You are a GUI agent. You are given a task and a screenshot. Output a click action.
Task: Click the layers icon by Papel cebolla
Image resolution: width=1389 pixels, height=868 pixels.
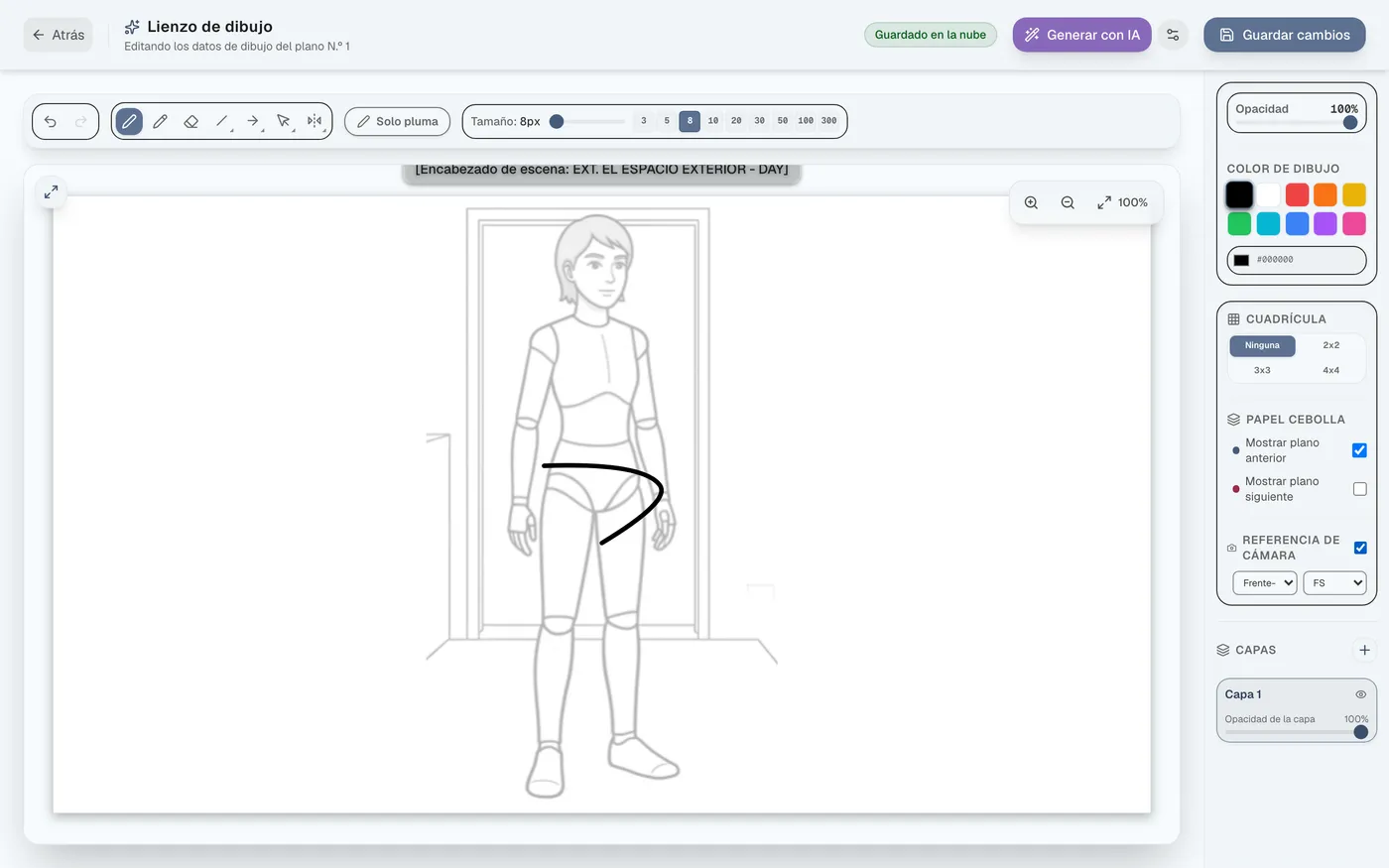click(x=1233, y=420)
